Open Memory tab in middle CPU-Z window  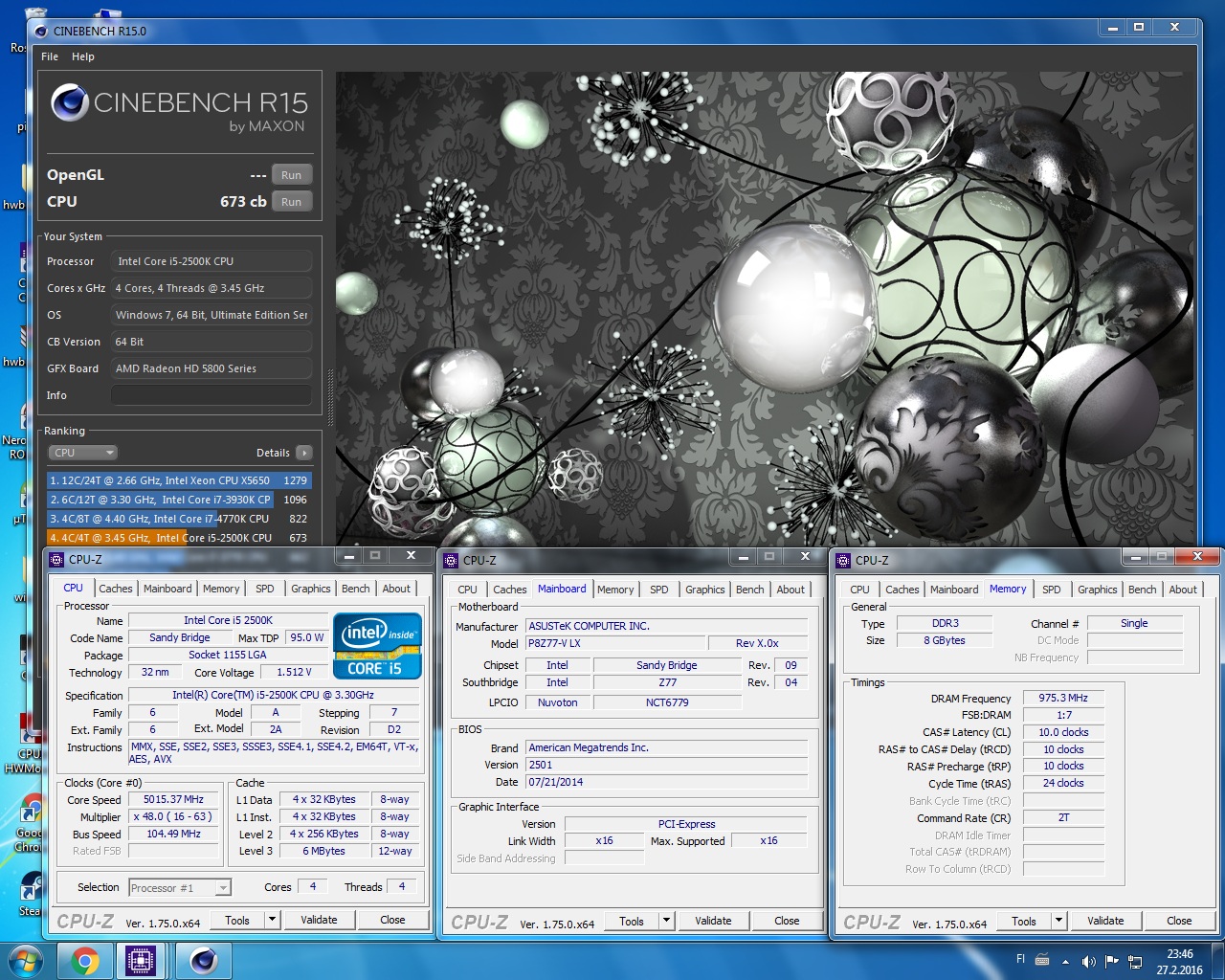coord(615,590)
